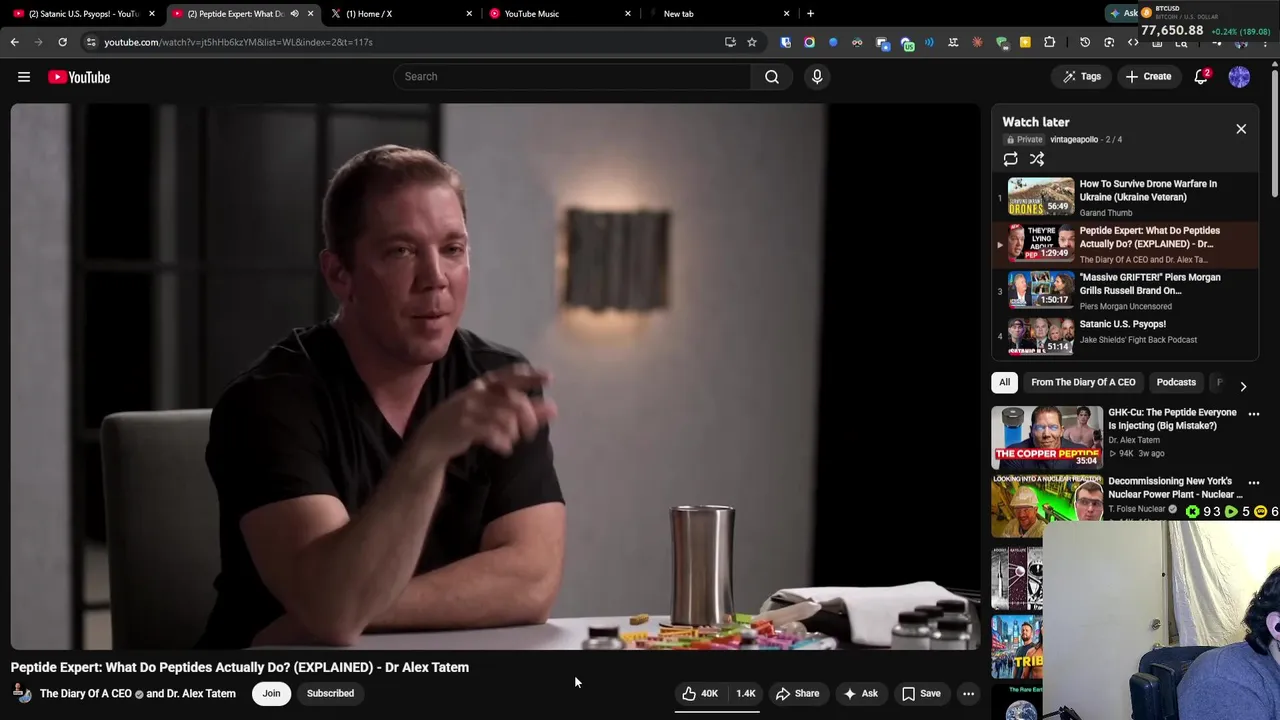Viewport: 1280px width, 720px height.
Task: Select the All filter chip
Action: tap(1004, 383)
